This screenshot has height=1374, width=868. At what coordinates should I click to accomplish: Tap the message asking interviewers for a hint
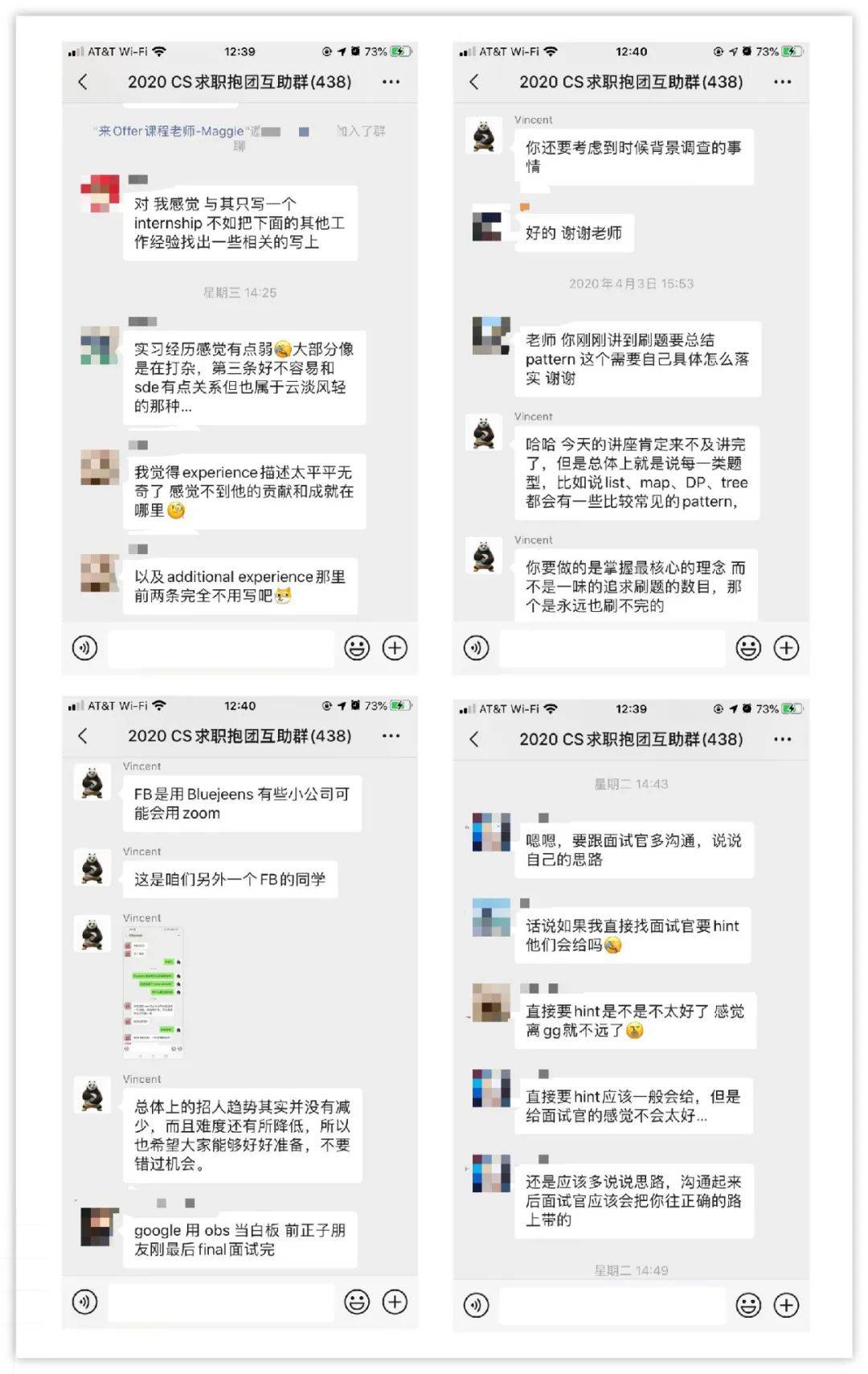(633, 935)
